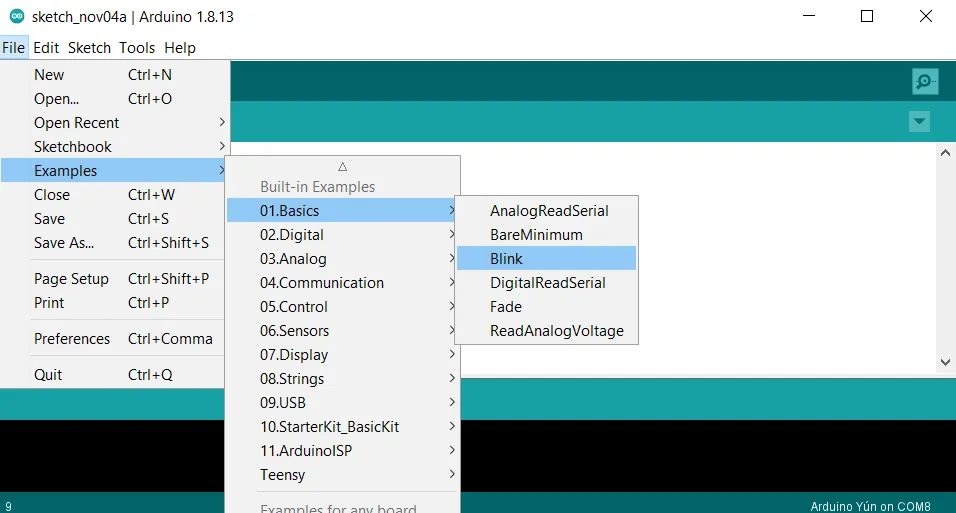Open the Help menu
The width and height of the screenshot is (956, 513).
pos(180,47)
